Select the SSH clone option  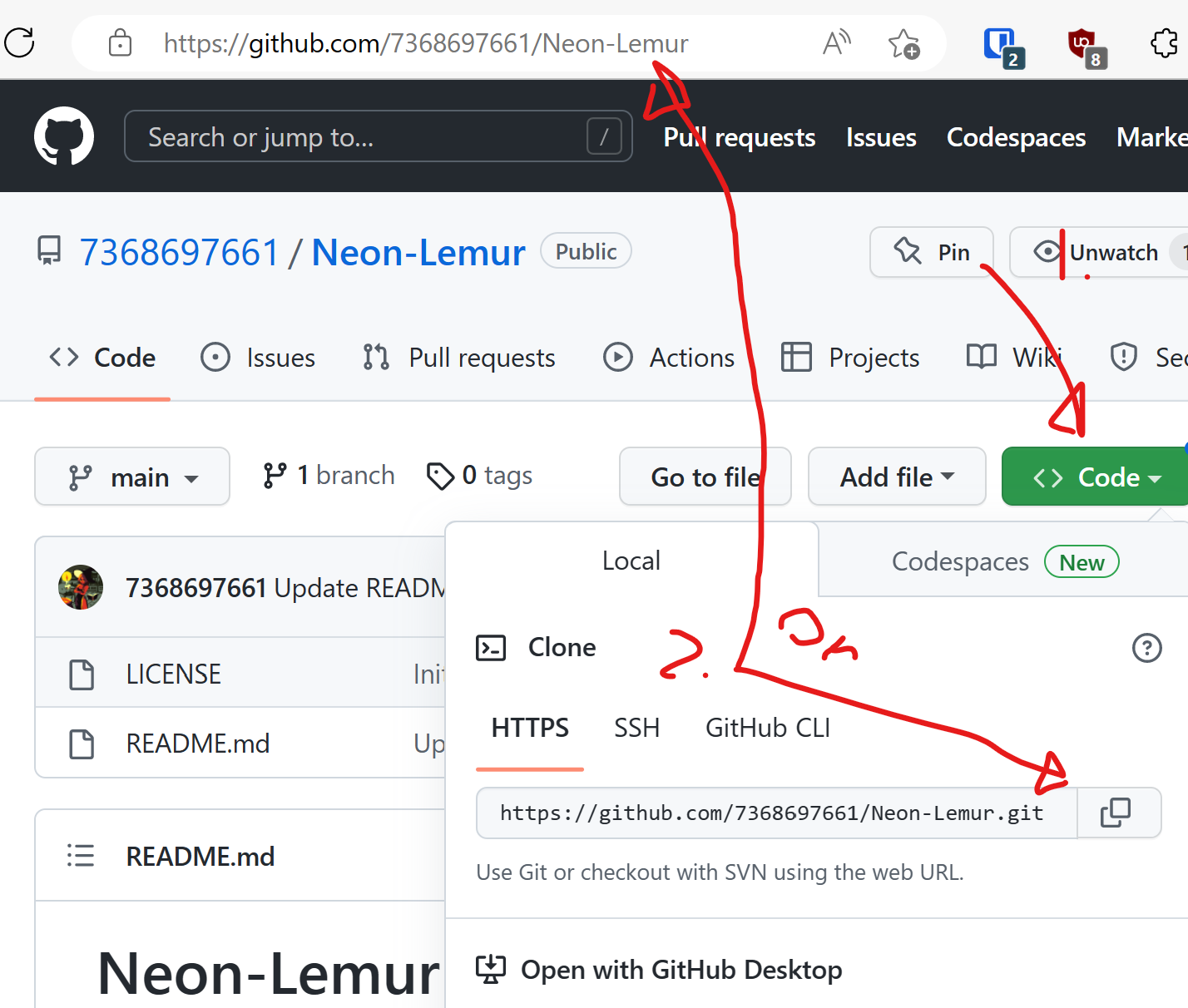[x=636, y=727]
